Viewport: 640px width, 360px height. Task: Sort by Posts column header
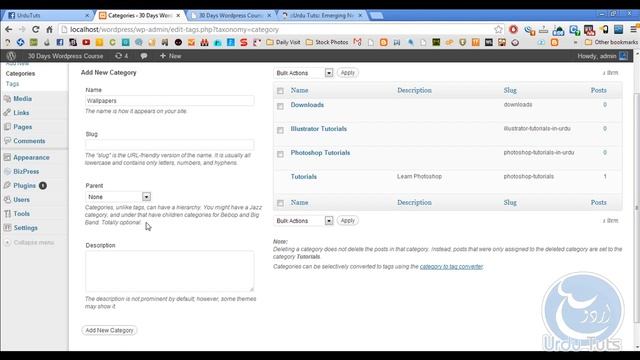(x=598, y=90)
